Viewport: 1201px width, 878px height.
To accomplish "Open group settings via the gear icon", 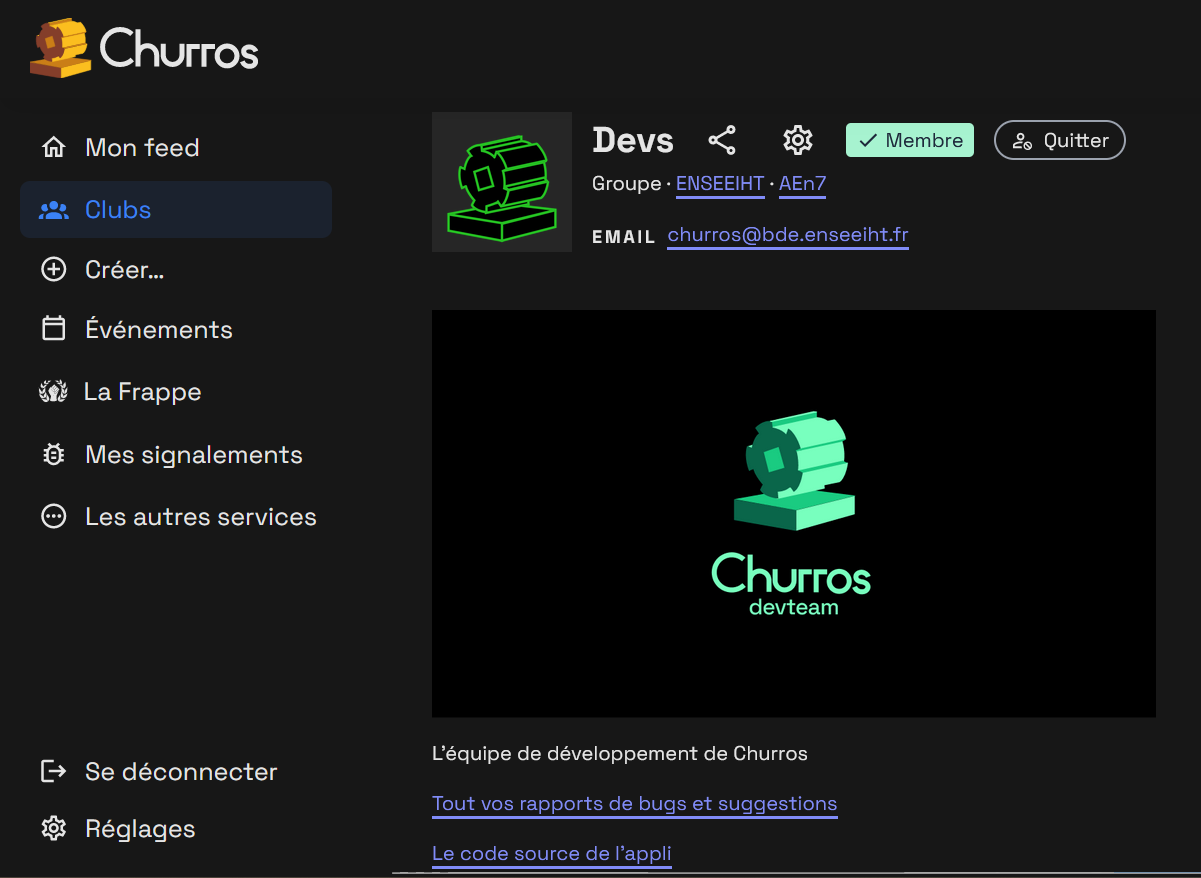I will (x=797, y=140).
